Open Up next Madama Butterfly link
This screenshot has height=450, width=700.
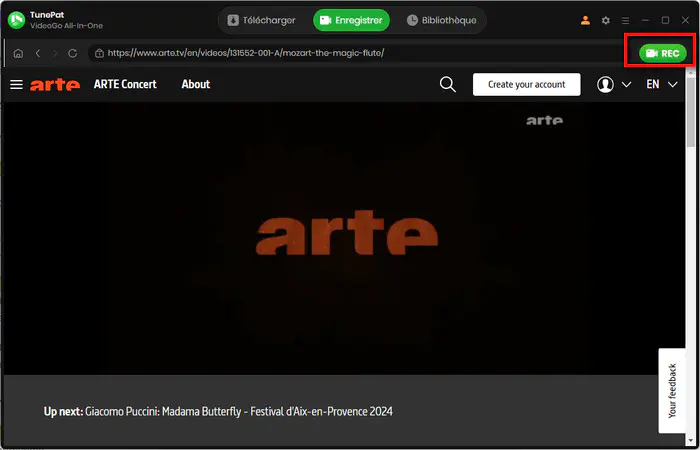tap(218, 411)
